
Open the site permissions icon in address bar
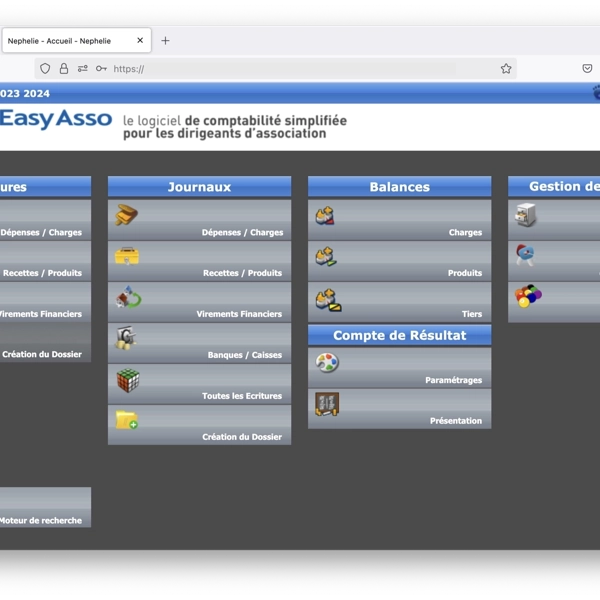pyautogui.click(x=83, y=68)
